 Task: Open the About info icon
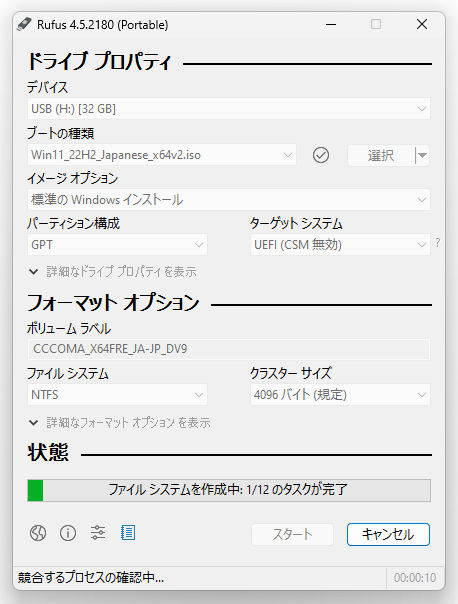coord(68,533)
